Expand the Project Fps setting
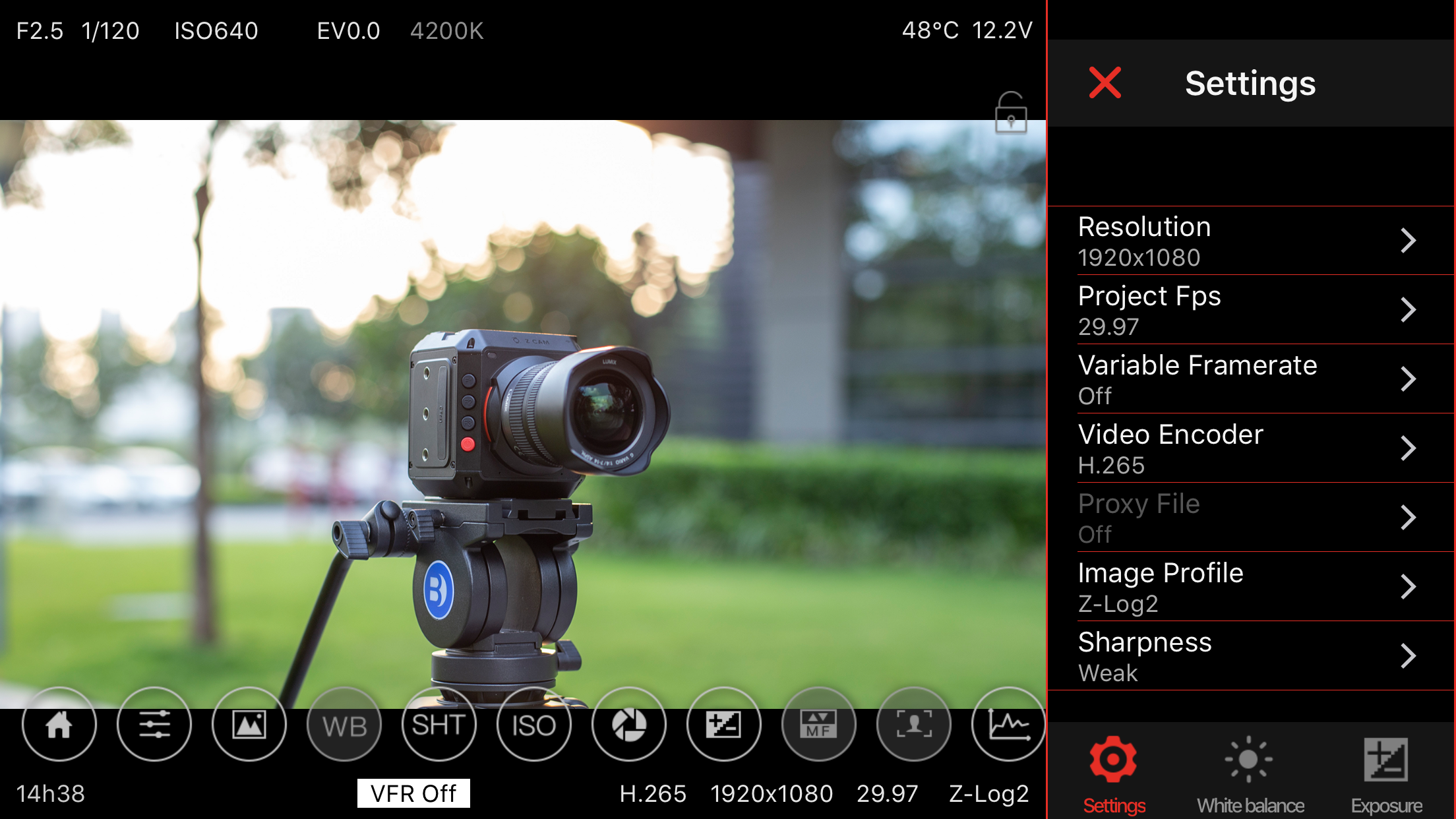Screen dimensions: 1456x819 (x=1250, y=310)
